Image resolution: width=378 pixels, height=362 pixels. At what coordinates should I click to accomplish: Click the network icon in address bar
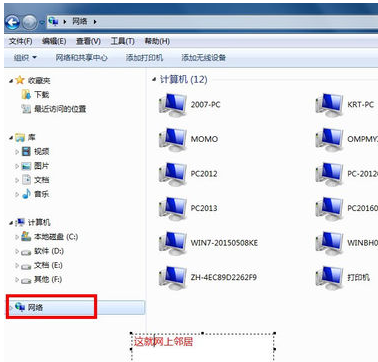[x=54, y=22]
